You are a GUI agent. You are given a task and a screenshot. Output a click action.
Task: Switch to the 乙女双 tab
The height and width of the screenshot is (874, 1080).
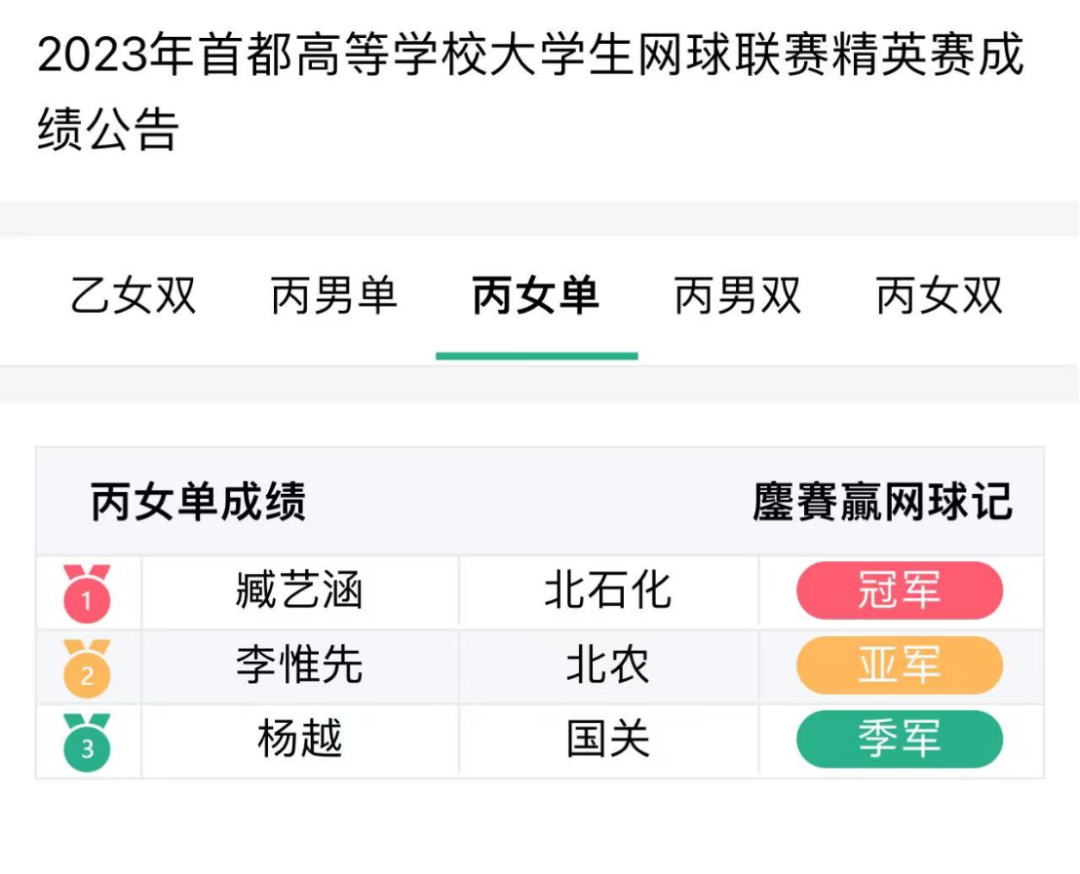click(x=134, y=297)
